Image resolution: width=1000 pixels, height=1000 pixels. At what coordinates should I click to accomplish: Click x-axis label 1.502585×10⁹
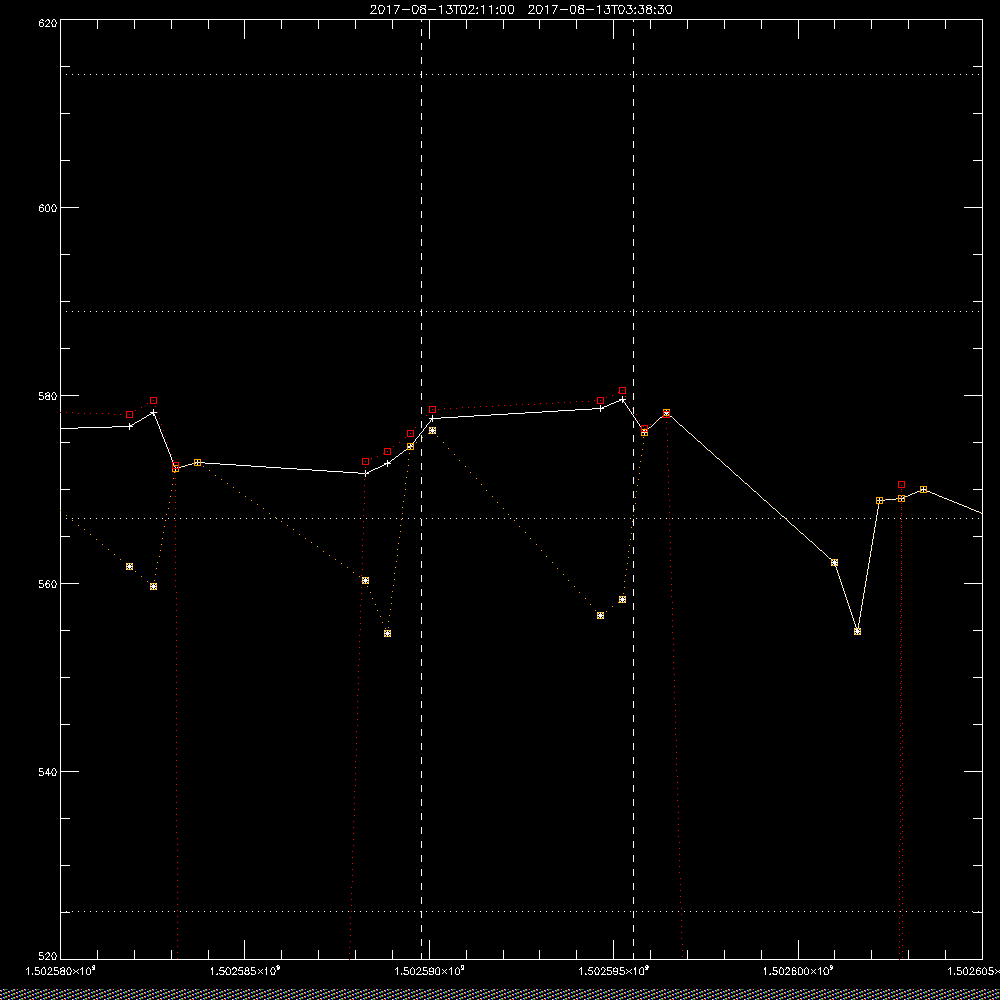coord(245,971)
